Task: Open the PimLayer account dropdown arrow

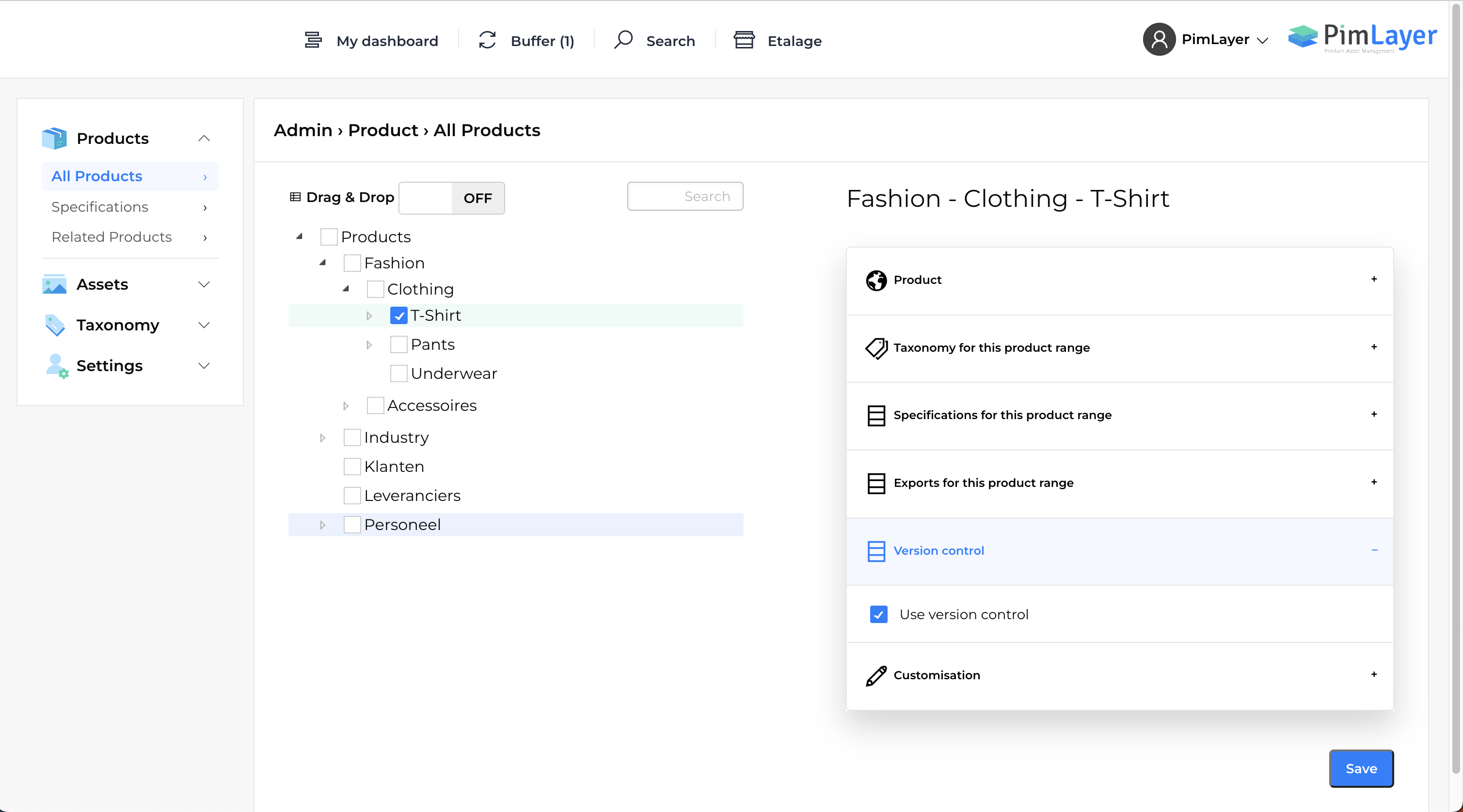Action: [x=1263, y=40]
